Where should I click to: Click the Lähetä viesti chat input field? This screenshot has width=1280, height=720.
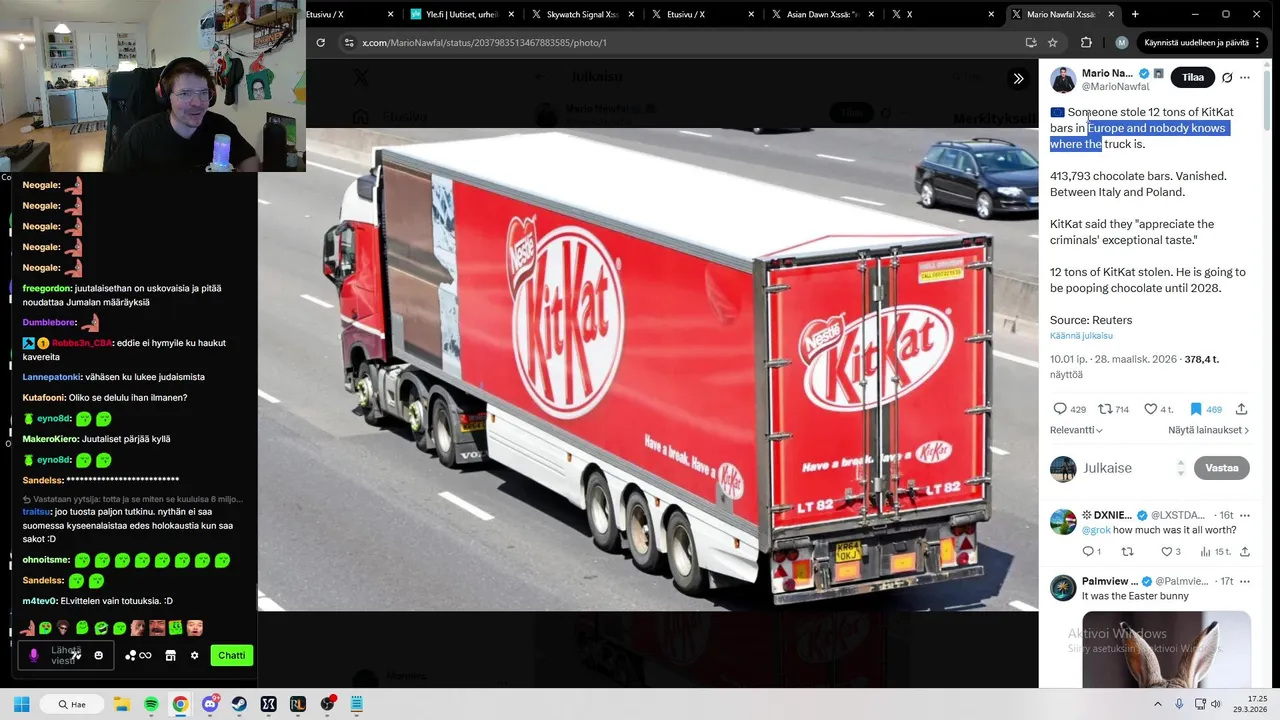[64, 655]
